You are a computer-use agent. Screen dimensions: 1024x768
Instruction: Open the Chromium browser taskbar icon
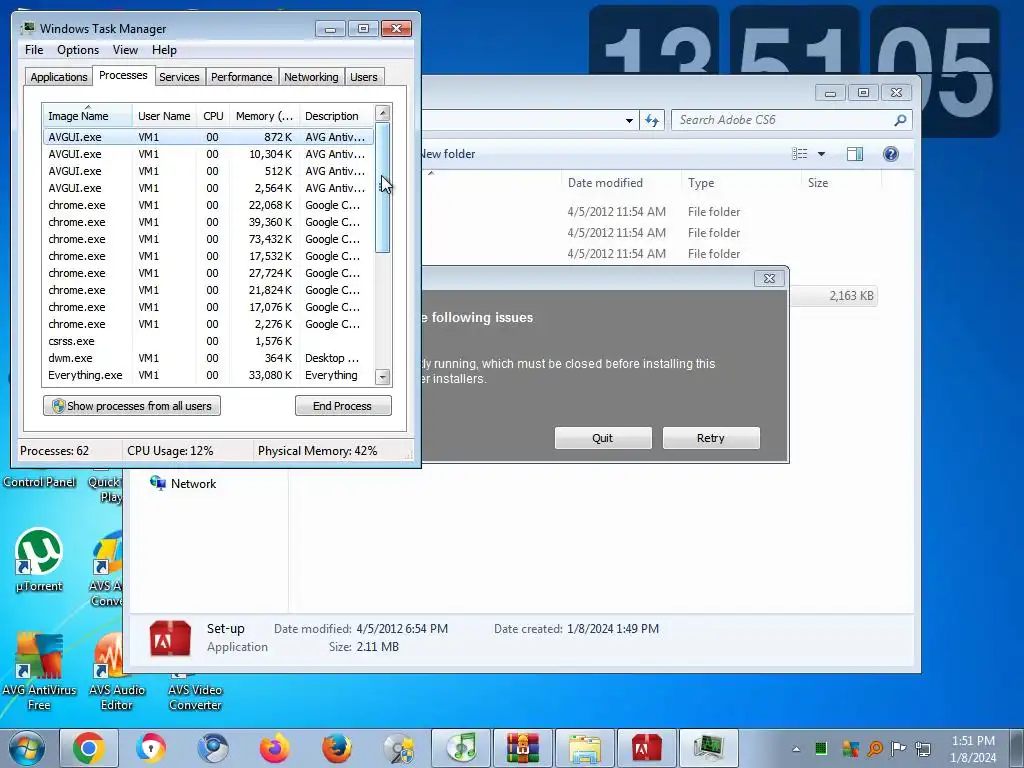[213, 748]
